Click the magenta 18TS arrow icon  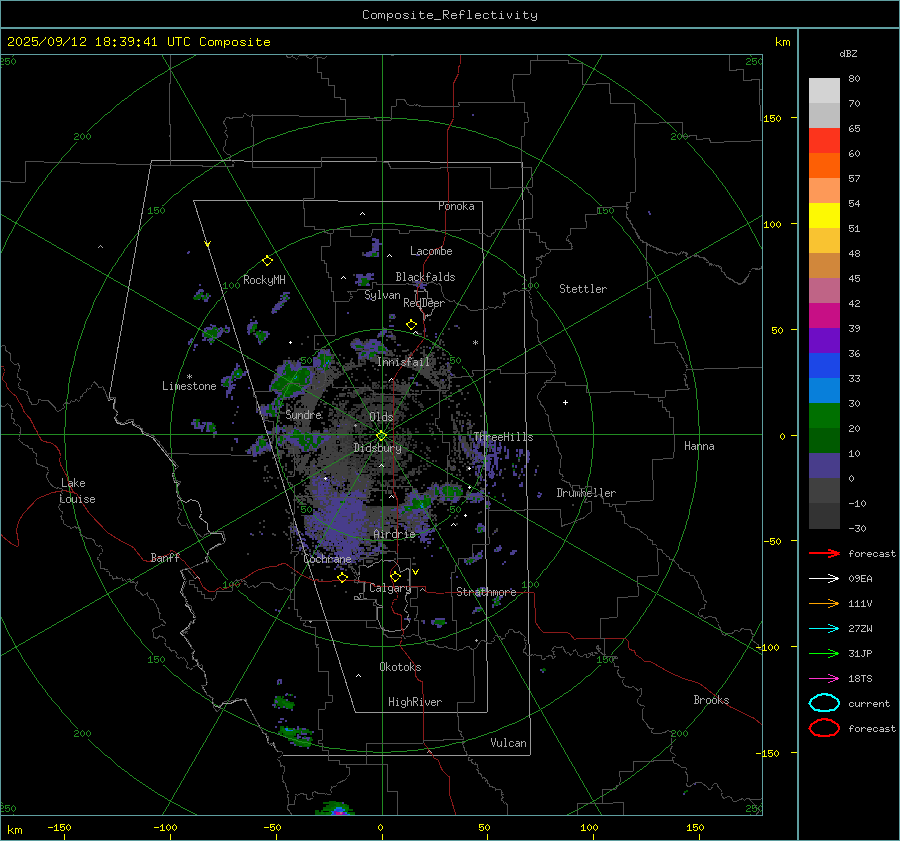824,679
